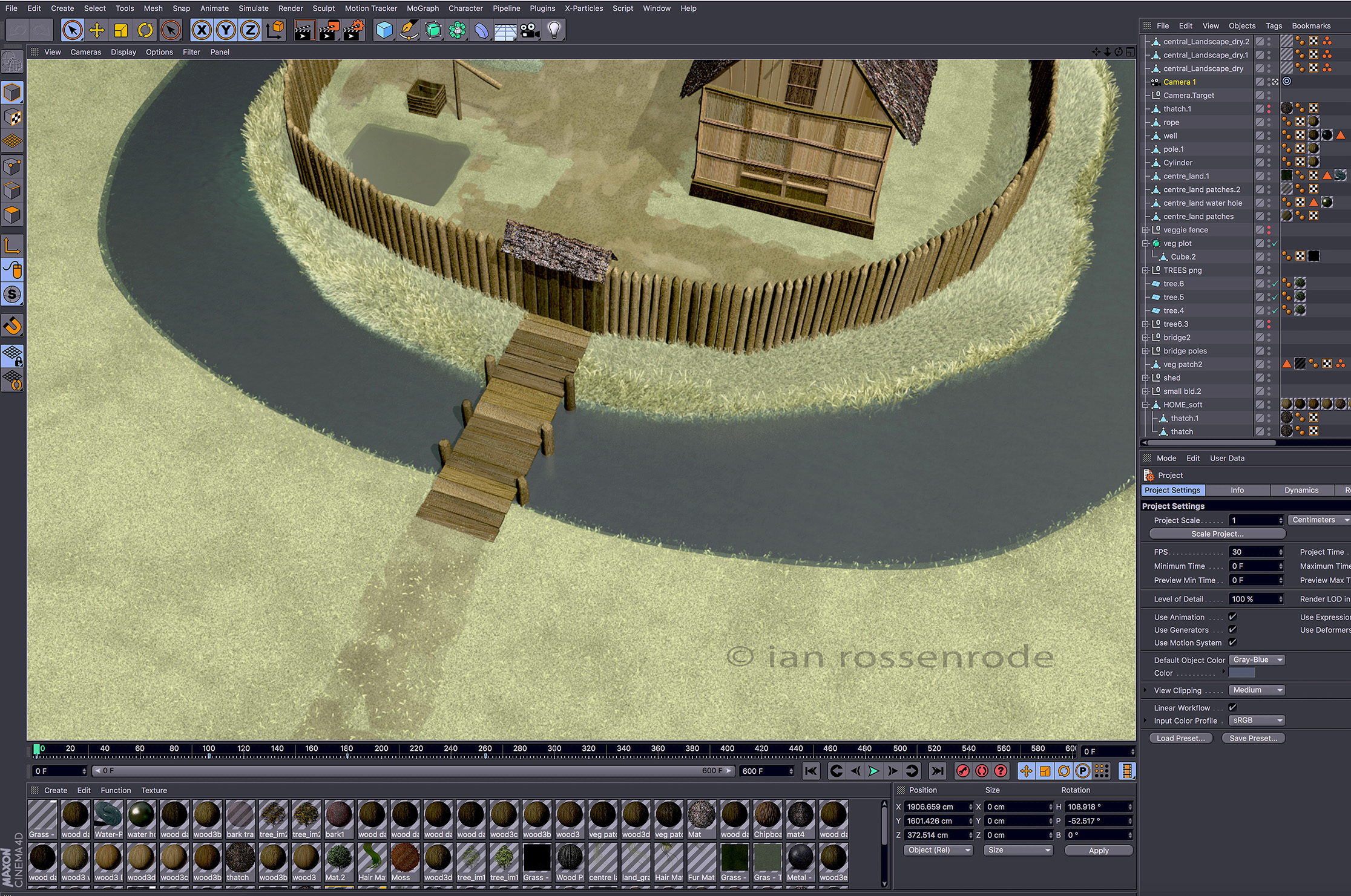Toggle the Linear Workflow checkbox
Viewport: 1351px width, 896px height.
point(1232,707)
